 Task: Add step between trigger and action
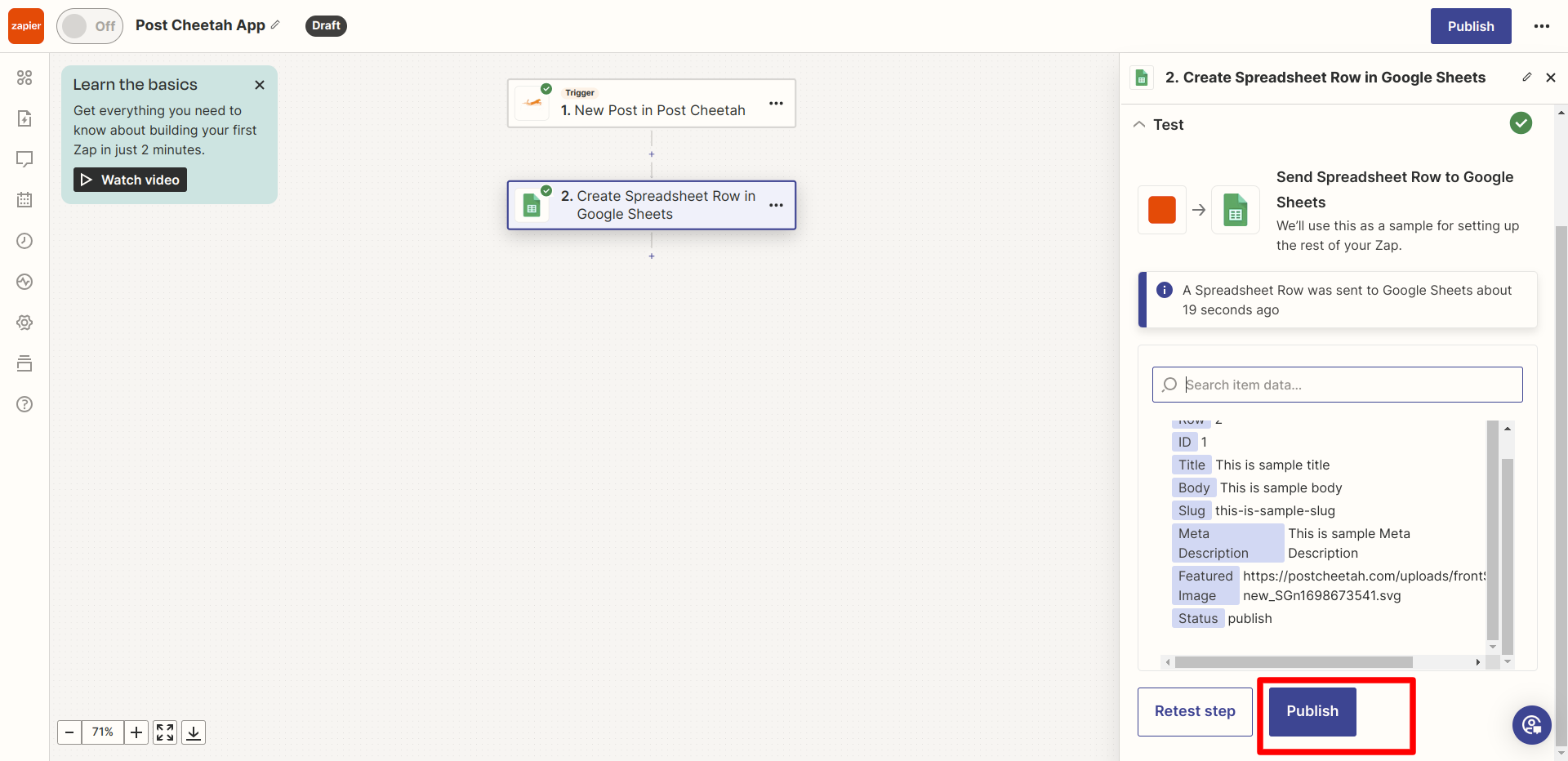click(x=652, y=154)
